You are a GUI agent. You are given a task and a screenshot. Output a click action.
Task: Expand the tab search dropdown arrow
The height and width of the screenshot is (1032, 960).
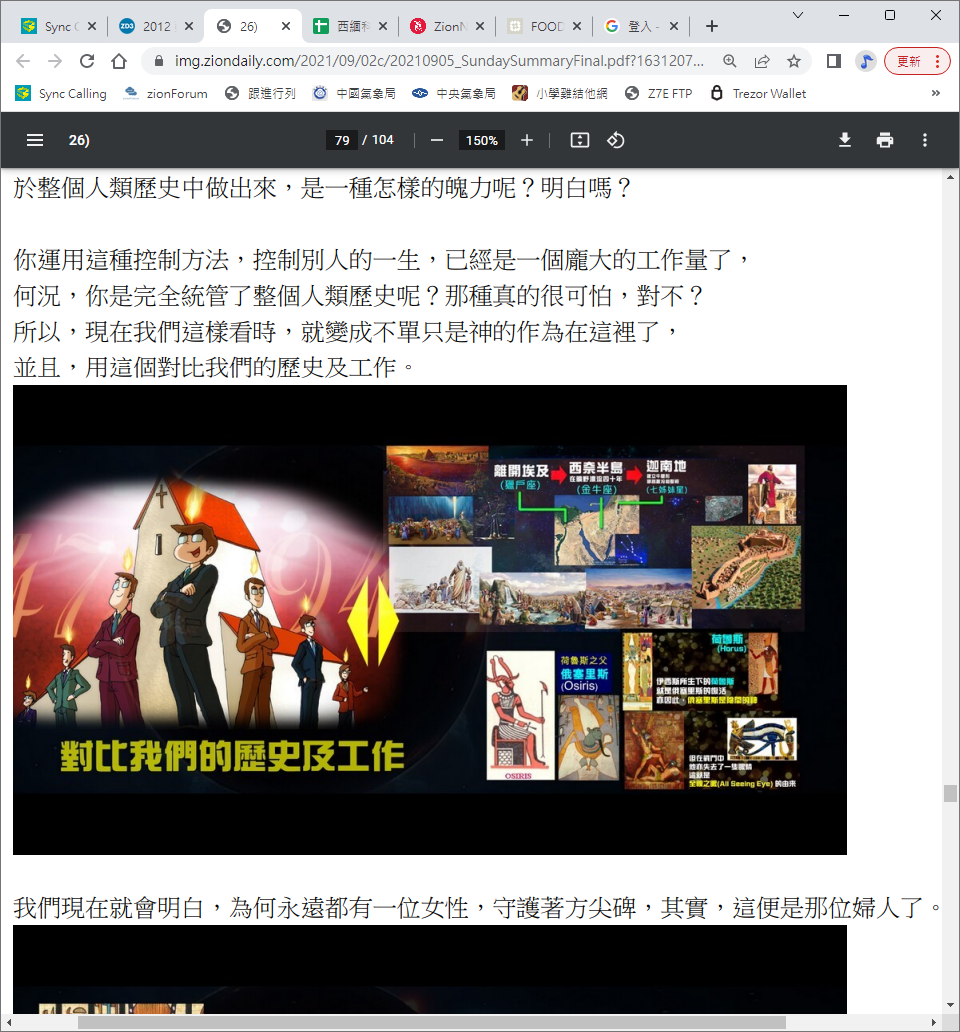coord(797,14)
